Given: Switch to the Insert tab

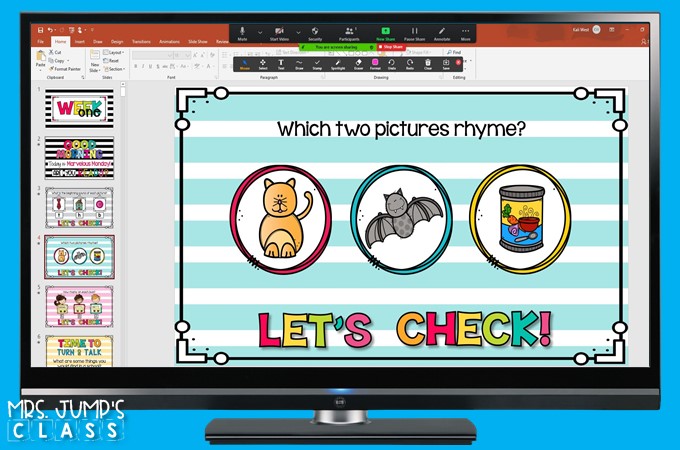Looking at the screenshot, I should [x=80, y=42].
